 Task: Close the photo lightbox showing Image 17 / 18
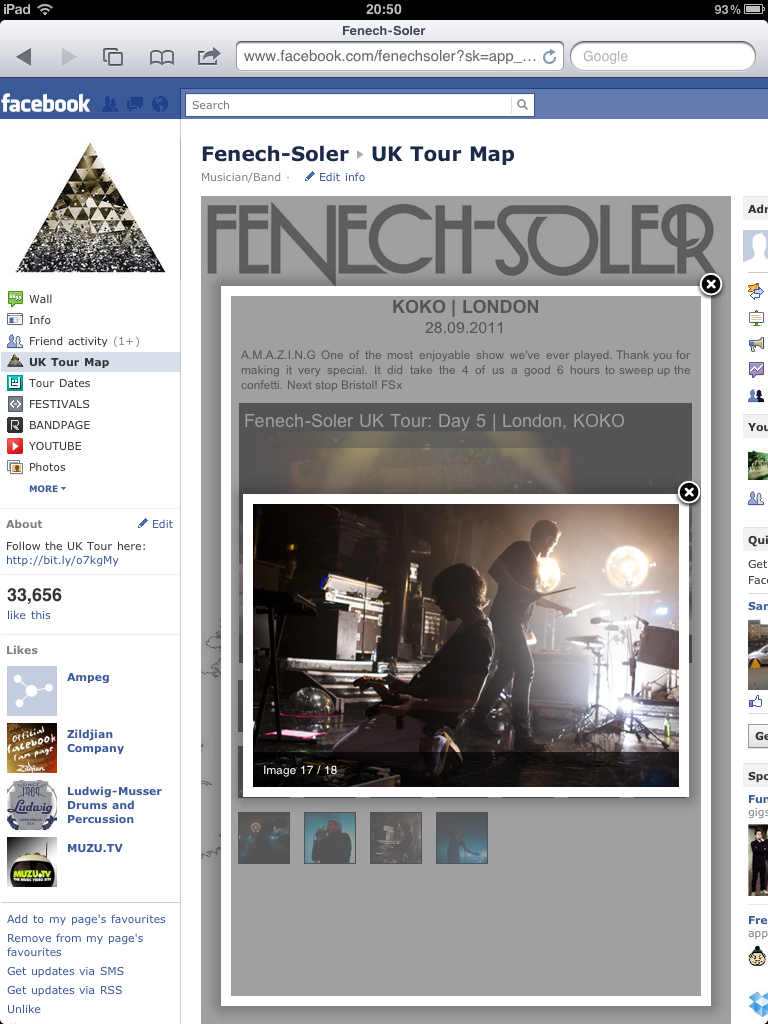click(x=689, y=492)
